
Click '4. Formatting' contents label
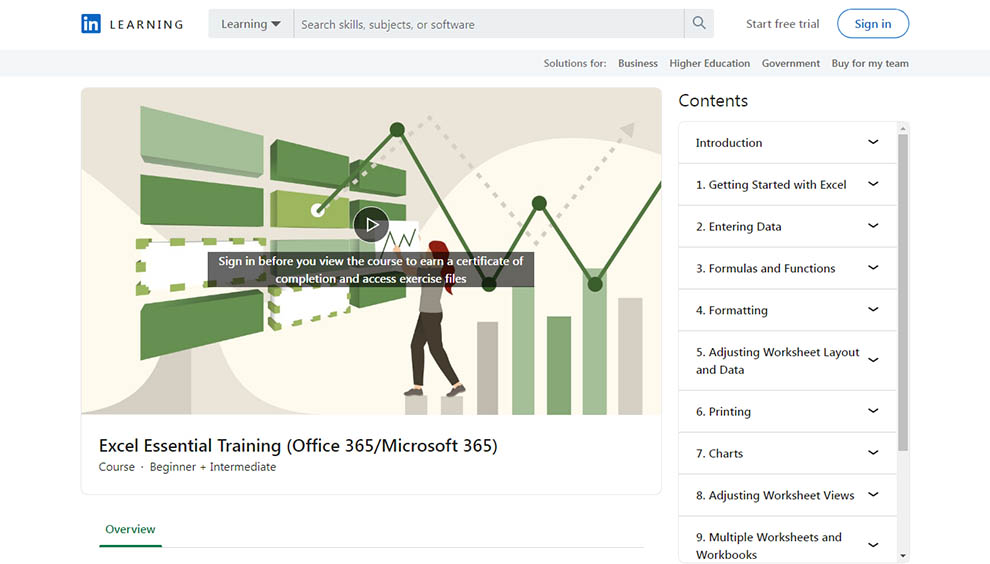(732, 311)
